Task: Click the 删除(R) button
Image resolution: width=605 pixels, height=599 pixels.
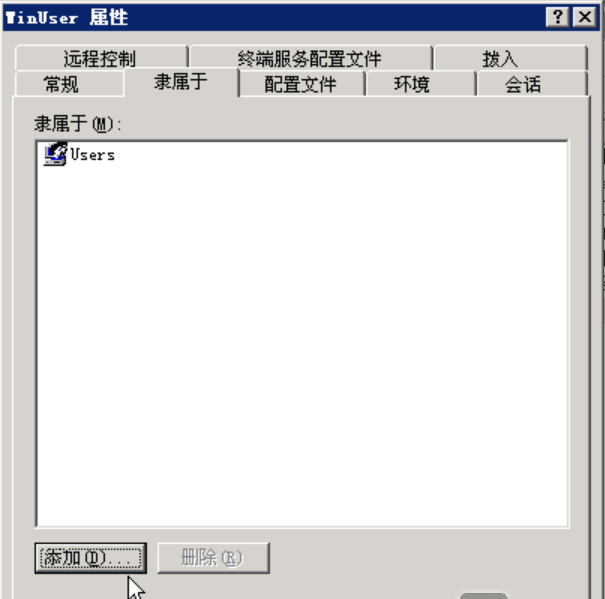Action: point(213,558)
